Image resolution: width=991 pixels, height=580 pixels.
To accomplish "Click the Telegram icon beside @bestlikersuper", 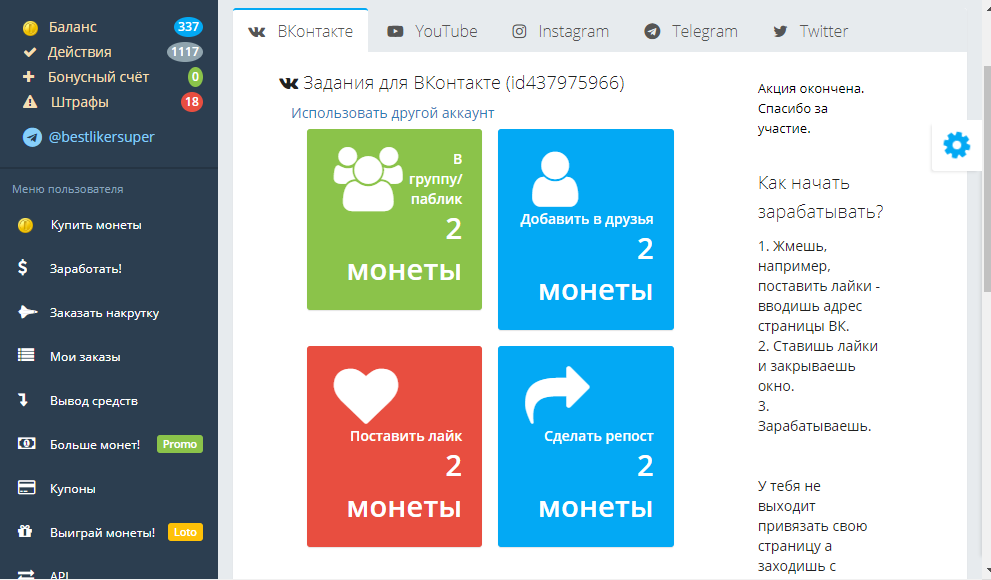I will coord(32,137).
